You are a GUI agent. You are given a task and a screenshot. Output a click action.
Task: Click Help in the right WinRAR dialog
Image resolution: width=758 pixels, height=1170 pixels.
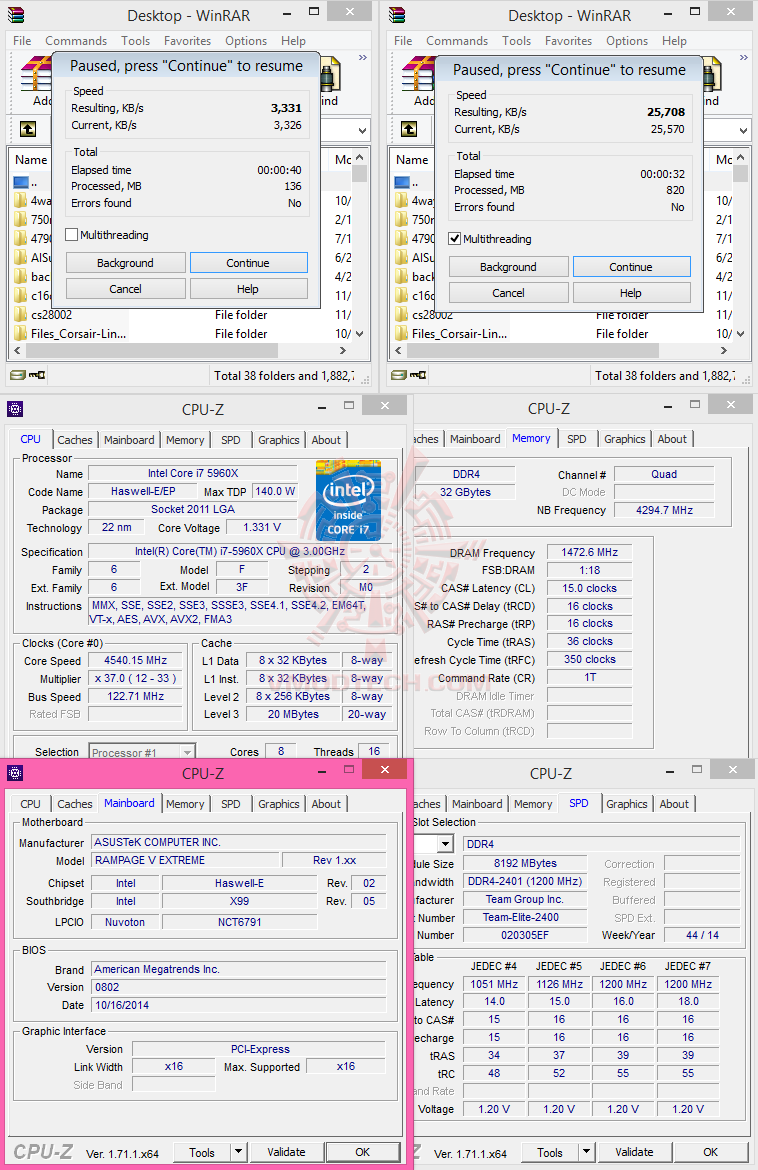(x=630, y=293)
